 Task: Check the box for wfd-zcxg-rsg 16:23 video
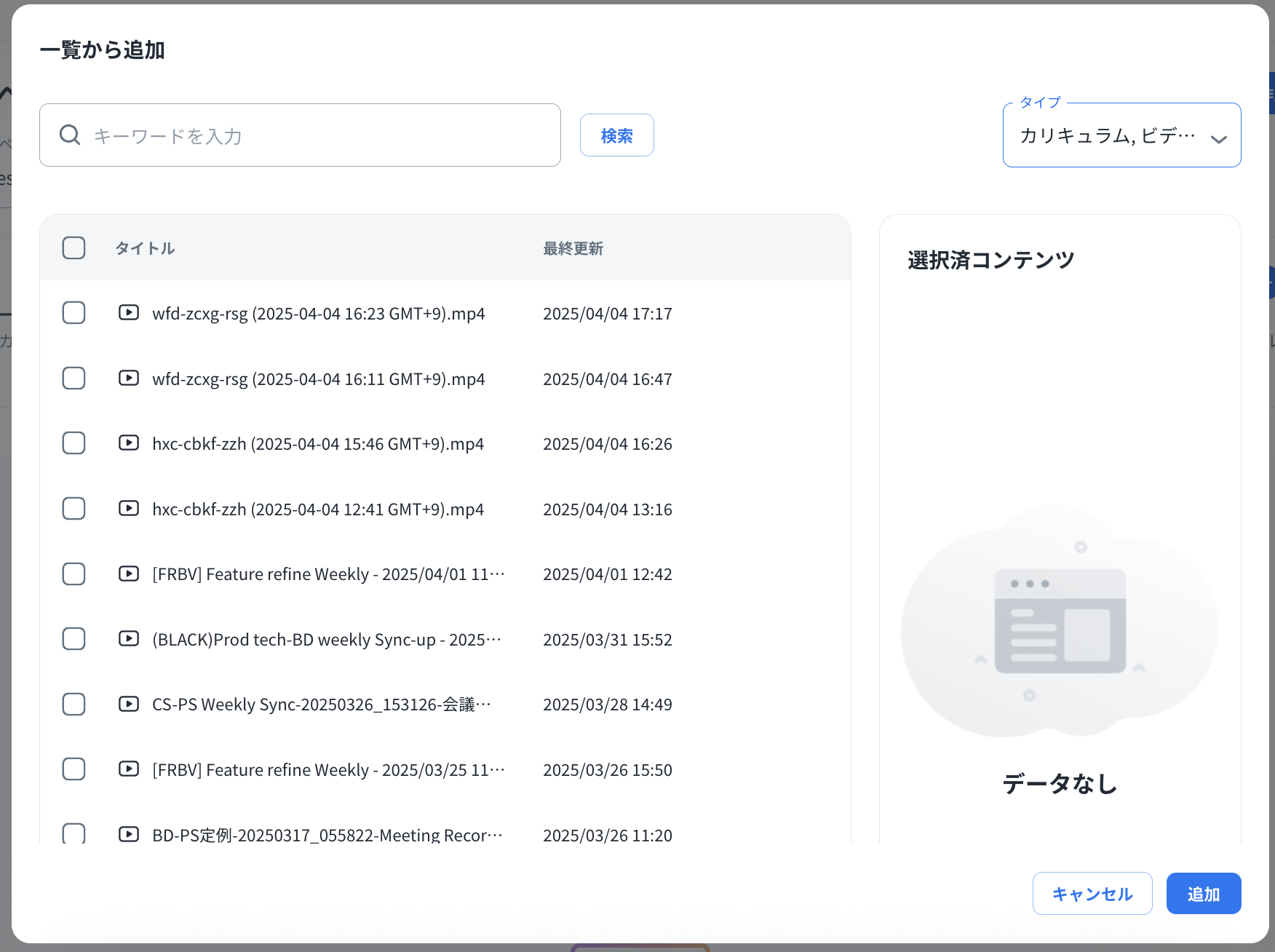(74, 313)
